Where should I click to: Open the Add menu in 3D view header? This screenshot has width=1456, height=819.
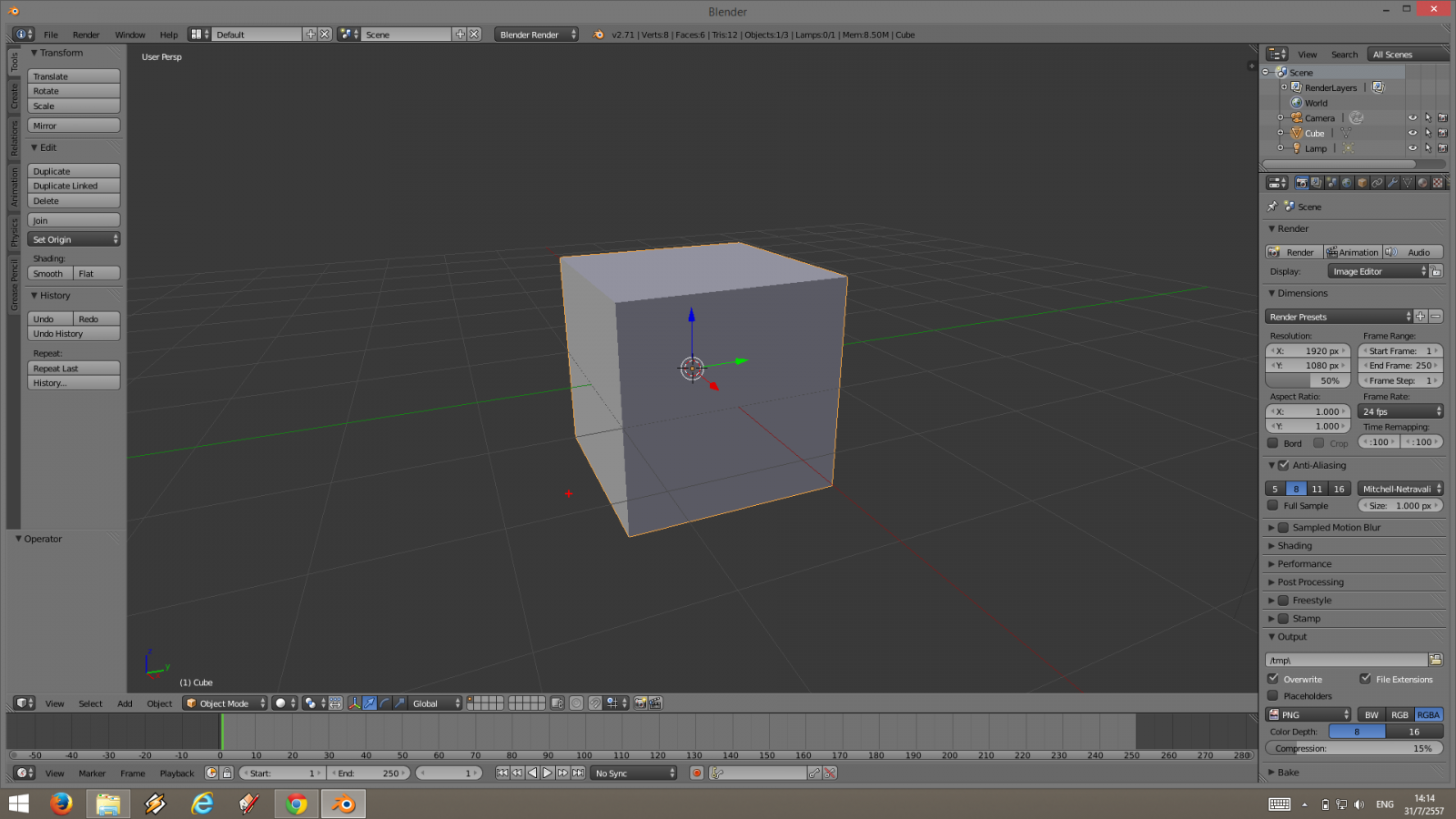[125, 703]
